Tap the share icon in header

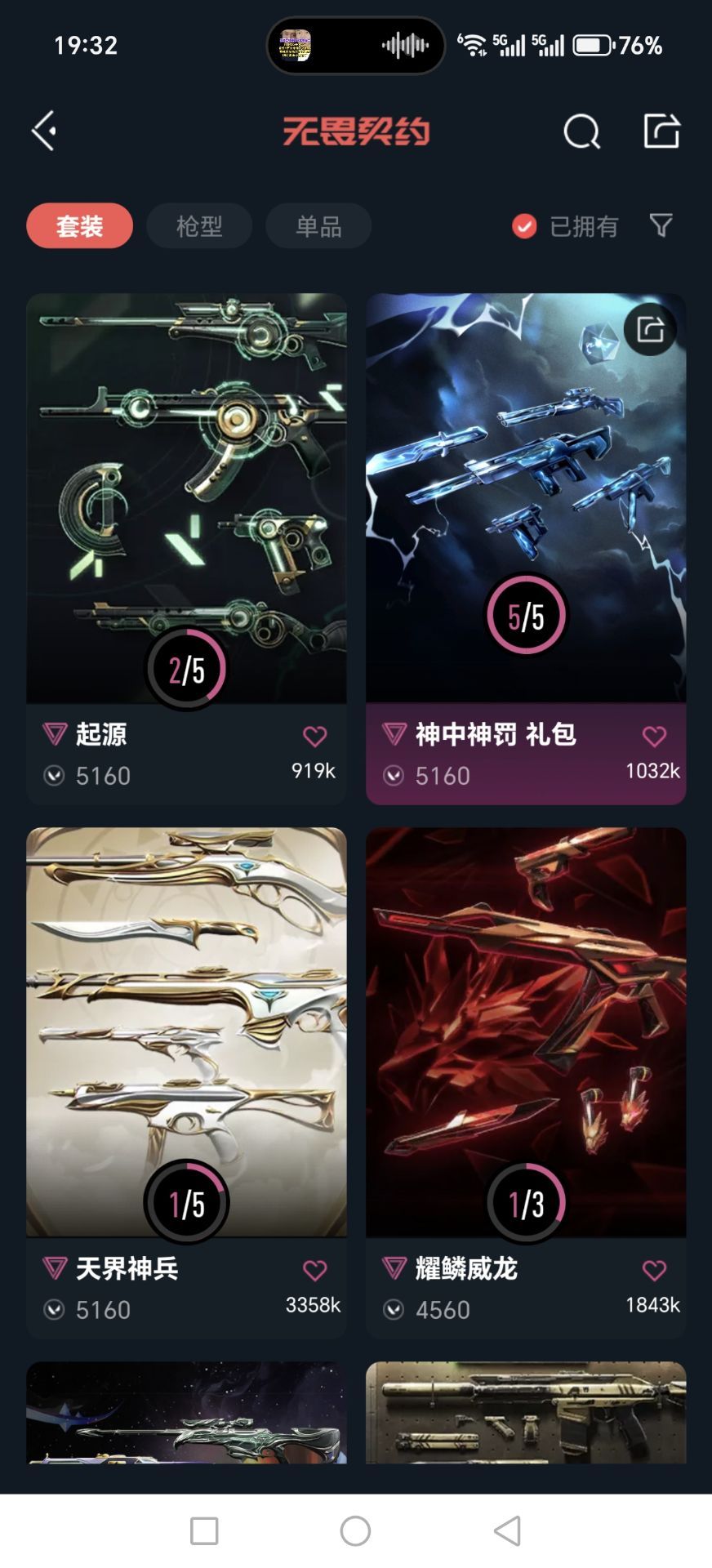(661, 131)
